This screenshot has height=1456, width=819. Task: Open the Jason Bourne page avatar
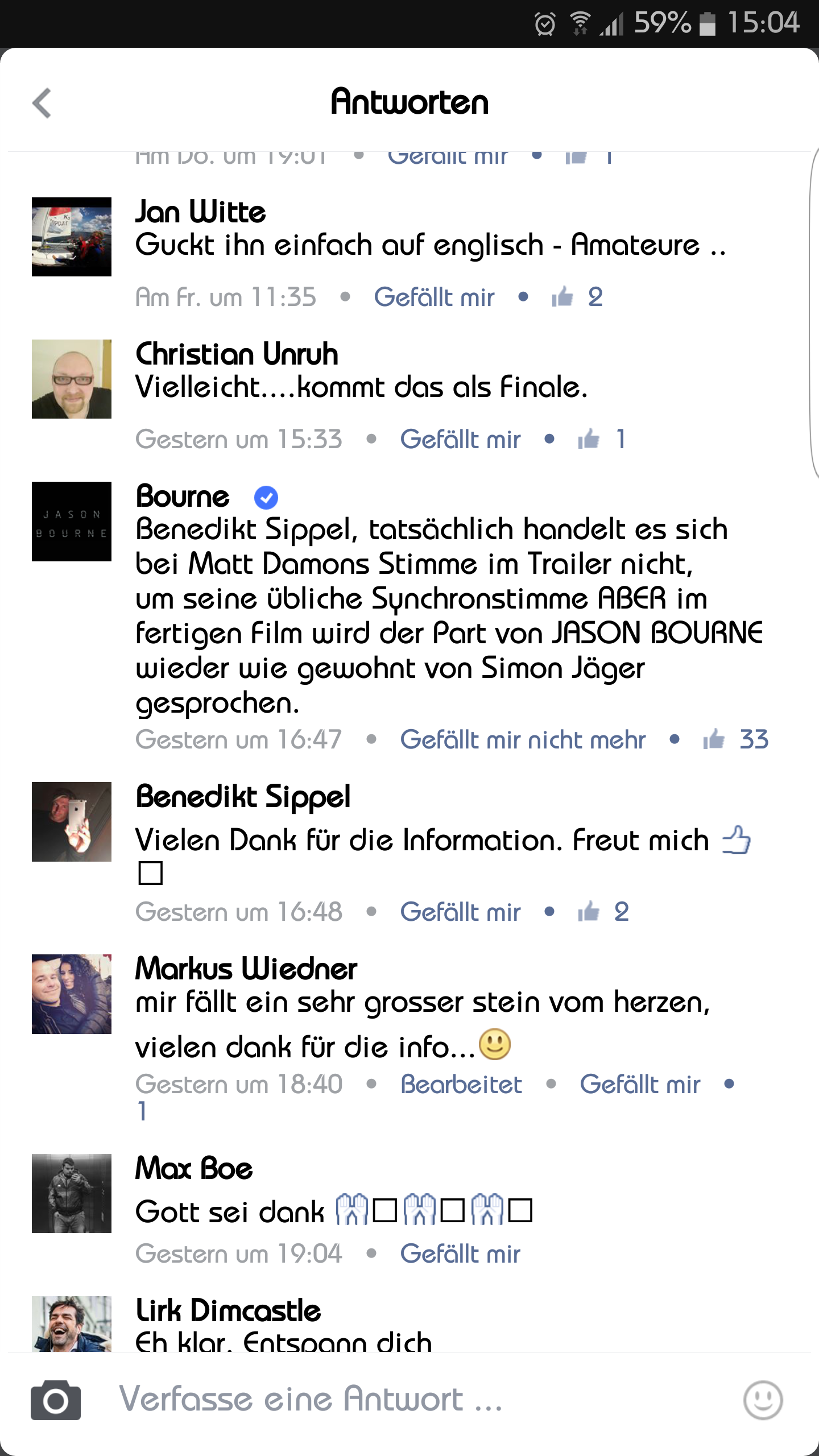point(72,522)
